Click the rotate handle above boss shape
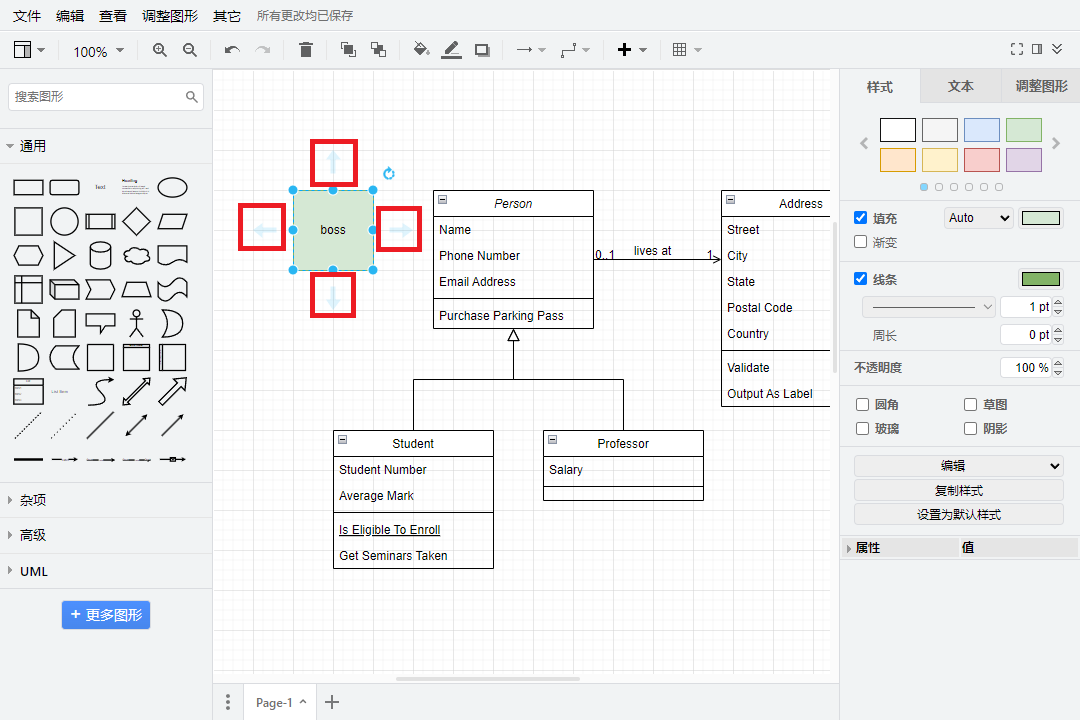The width and height of the screenshot is (1080, 720). (x=389, y=174)
